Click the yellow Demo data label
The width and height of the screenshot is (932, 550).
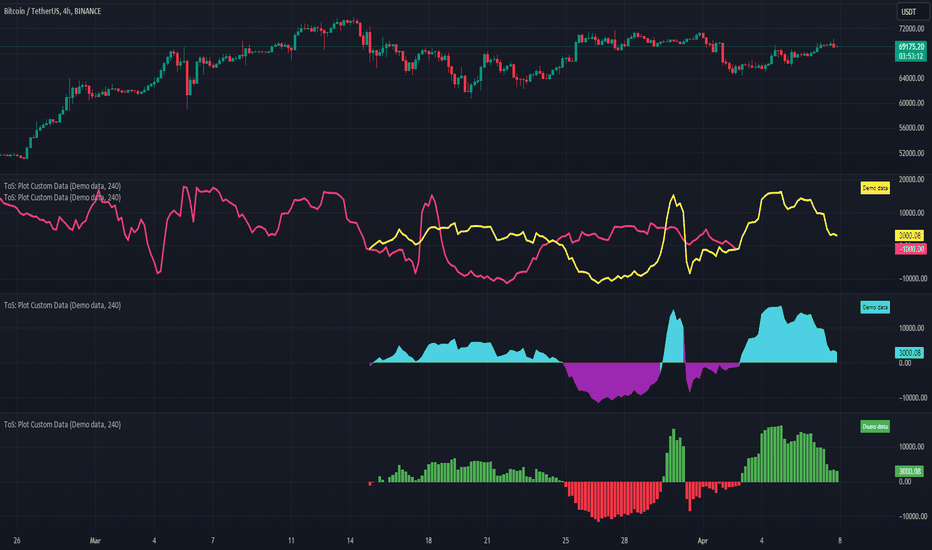click(x=875, y=188)
